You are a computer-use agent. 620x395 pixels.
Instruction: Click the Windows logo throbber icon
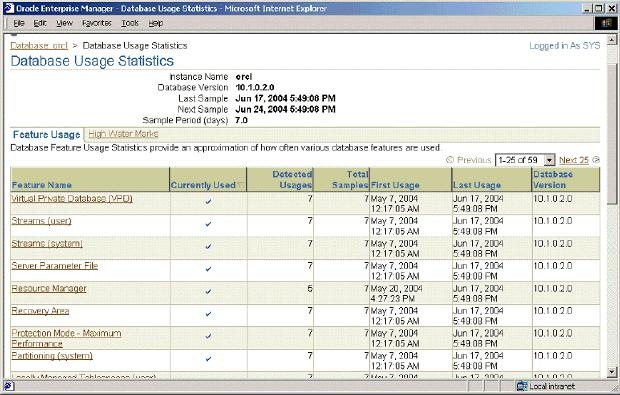click(x=605, y=23)
